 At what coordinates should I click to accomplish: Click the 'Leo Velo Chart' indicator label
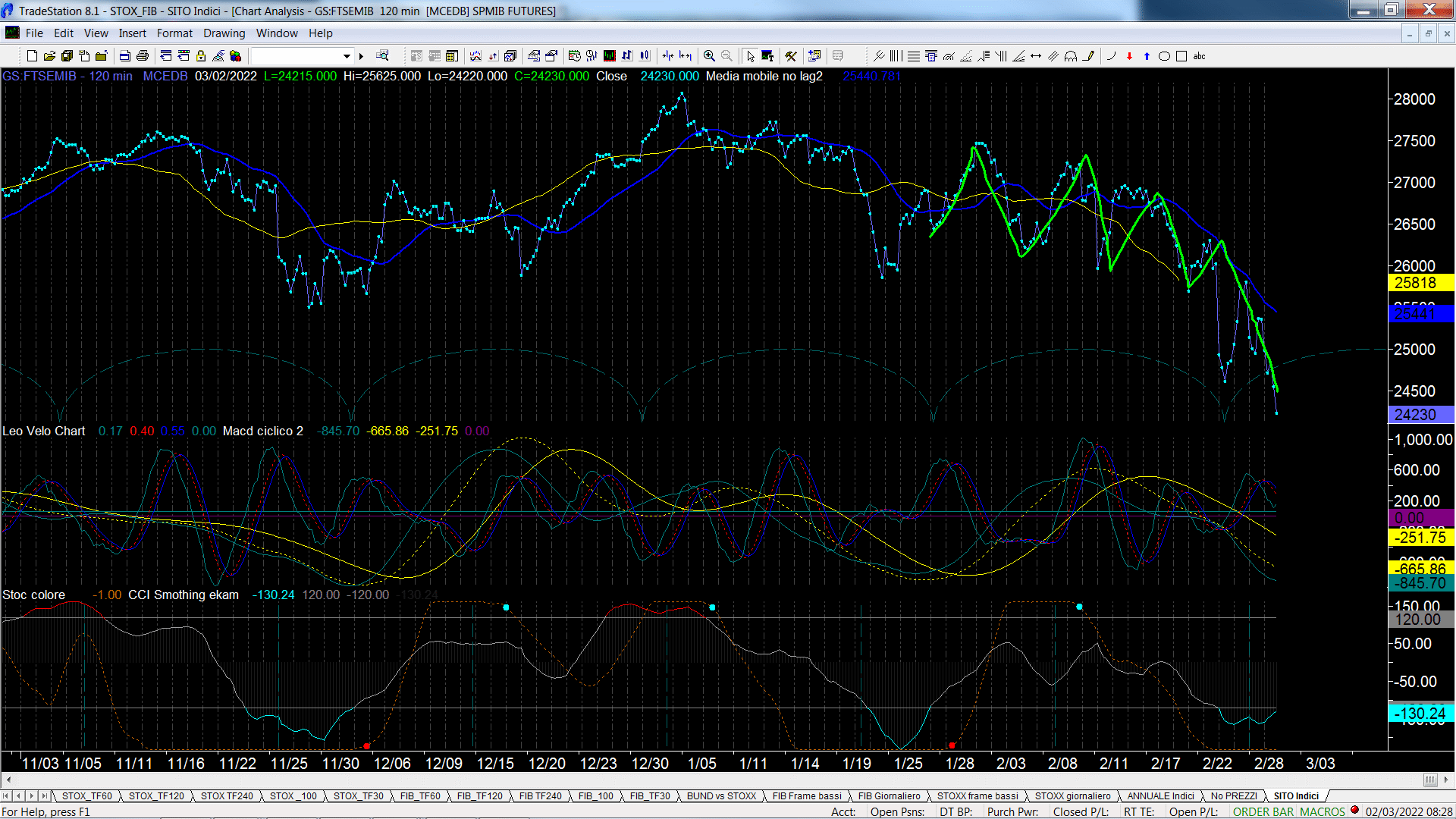[x=43, y=431]
